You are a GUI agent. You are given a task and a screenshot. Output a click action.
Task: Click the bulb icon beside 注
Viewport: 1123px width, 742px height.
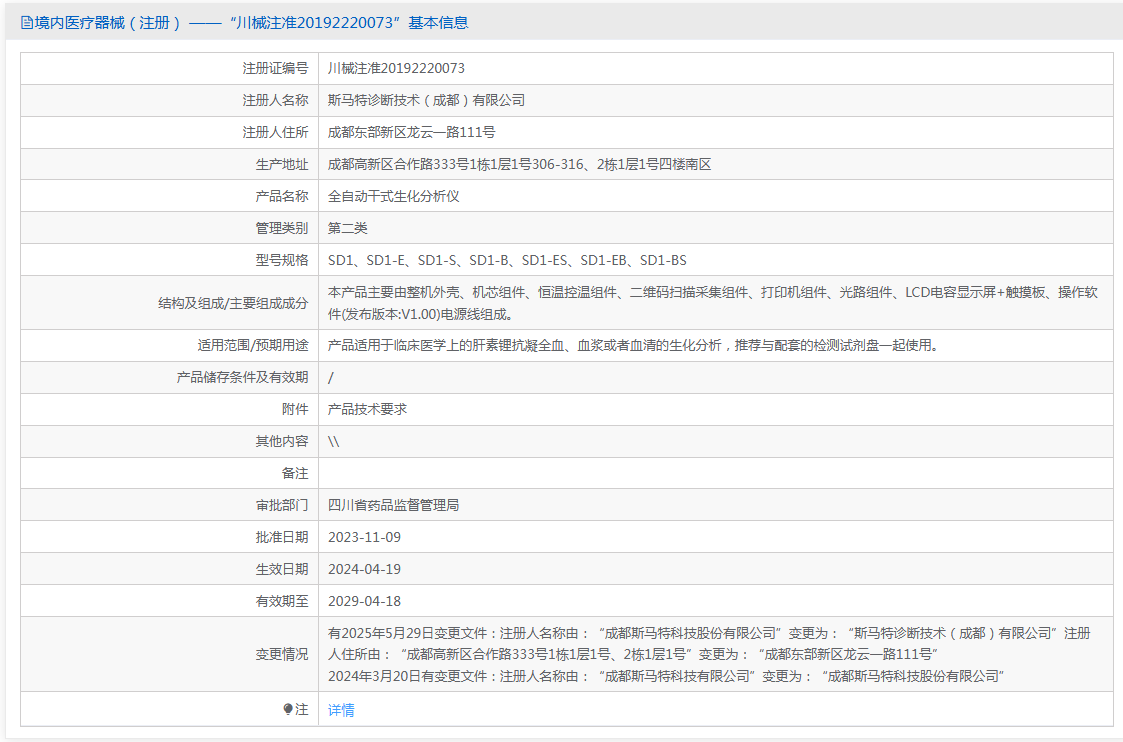pyautogui.click(x=288, y=709)
